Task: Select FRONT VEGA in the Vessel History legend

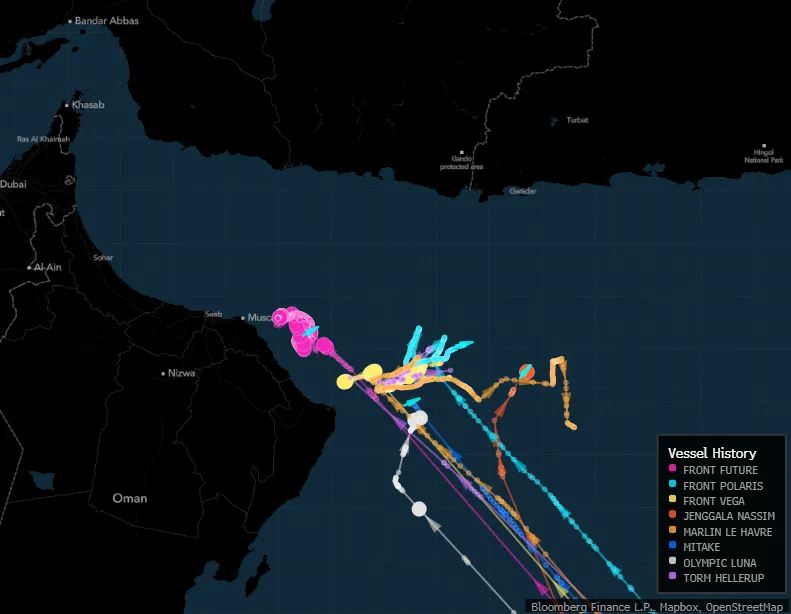Action: [x=713, y=501]
